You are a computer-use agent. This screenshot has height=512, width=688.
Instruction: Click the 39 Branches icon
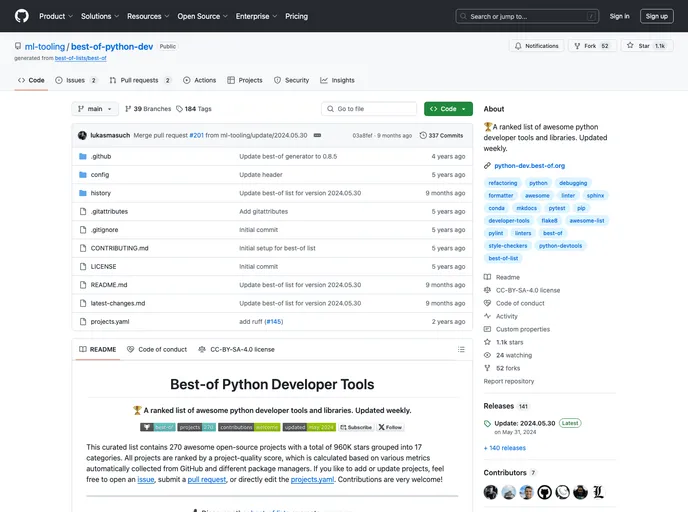(x=128, y=109)
